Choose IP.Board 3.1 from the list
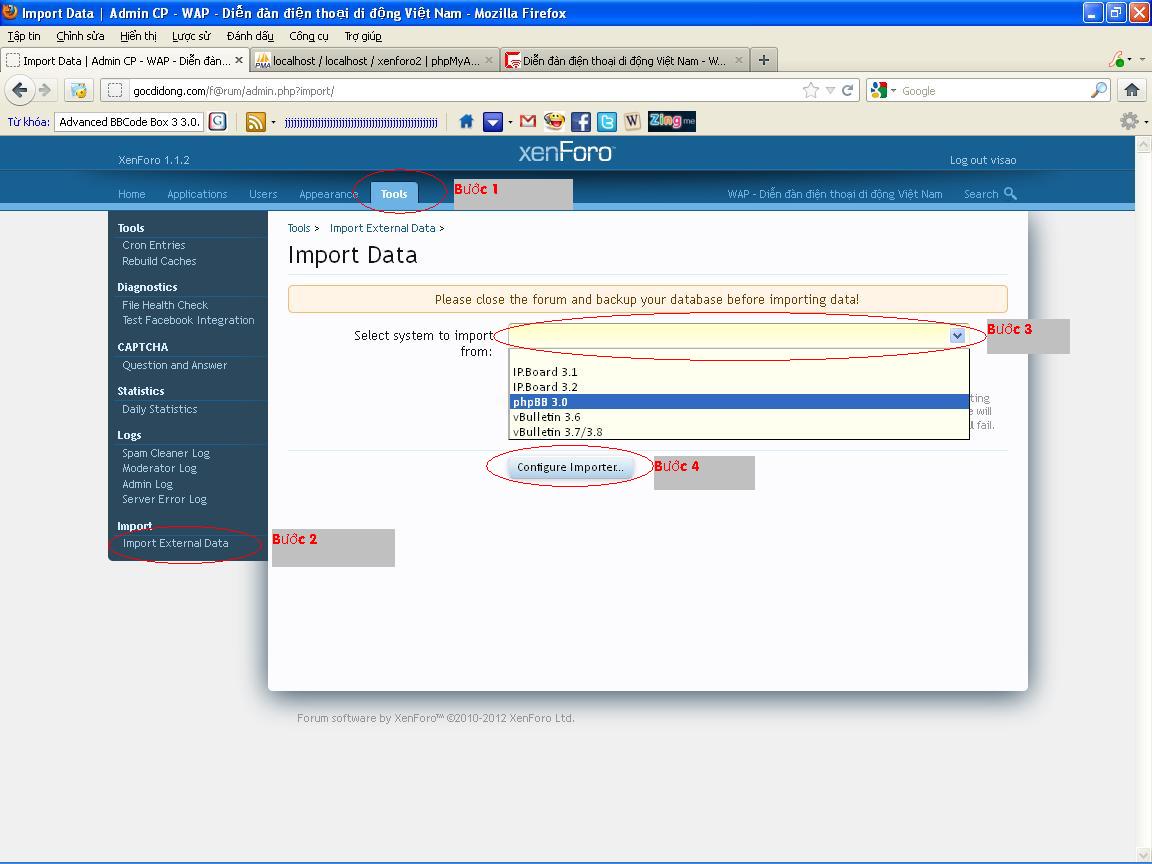 [739, 372]
